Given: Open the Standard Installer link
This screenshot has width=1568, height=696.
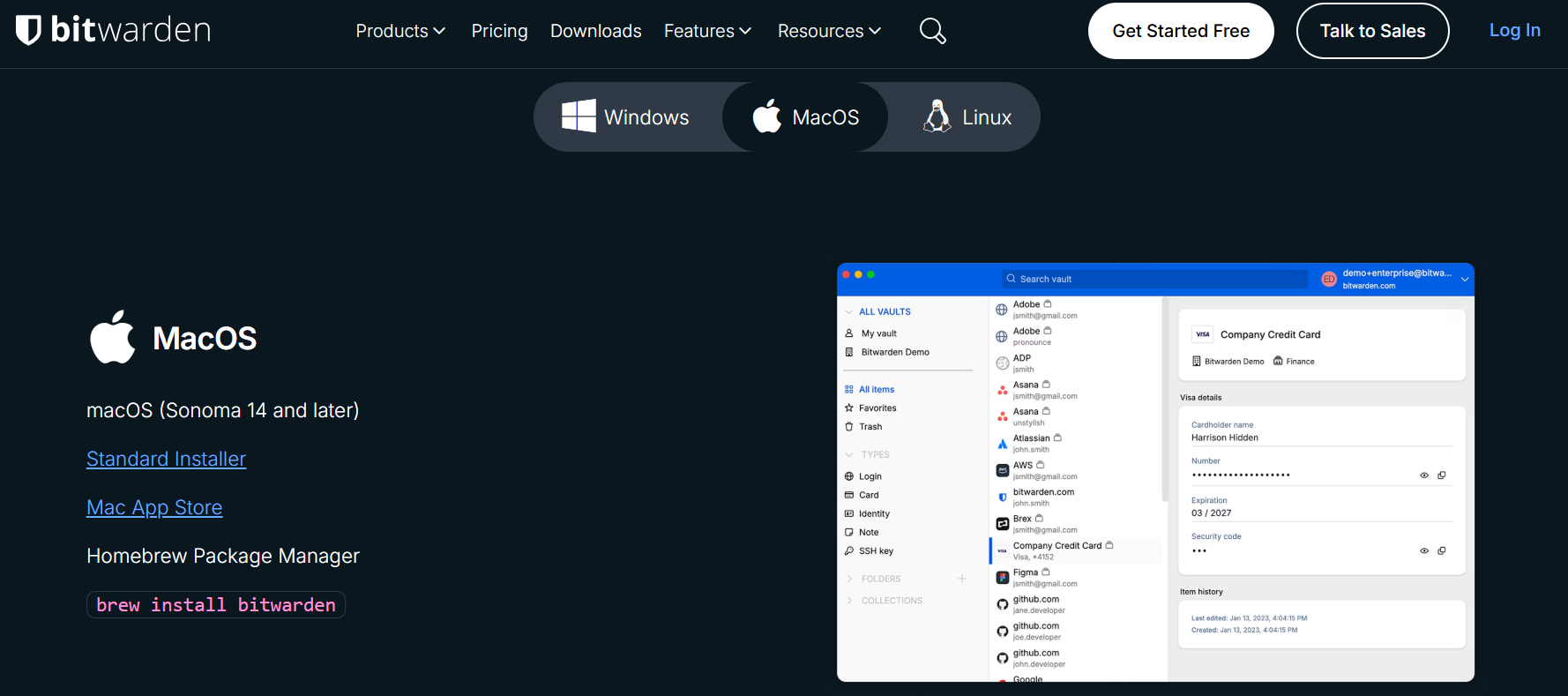Looking at the screenshot, I should 166,459.
